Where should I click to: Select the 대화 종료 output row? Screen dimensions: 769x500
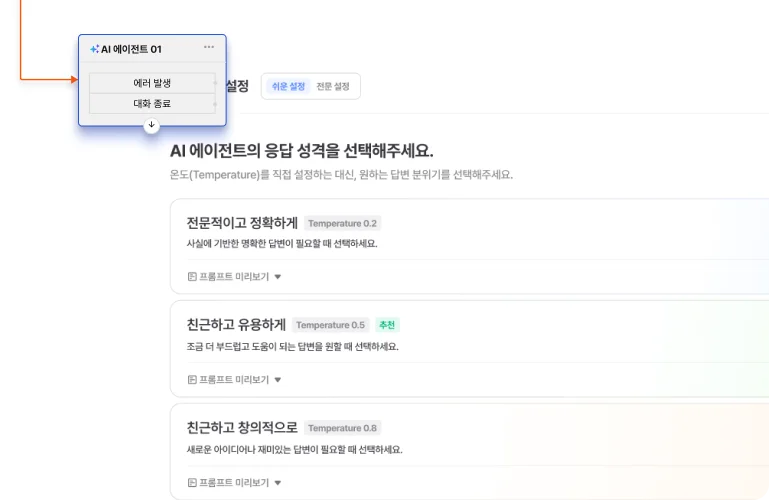pyautogui.click(x=152, y=103)
